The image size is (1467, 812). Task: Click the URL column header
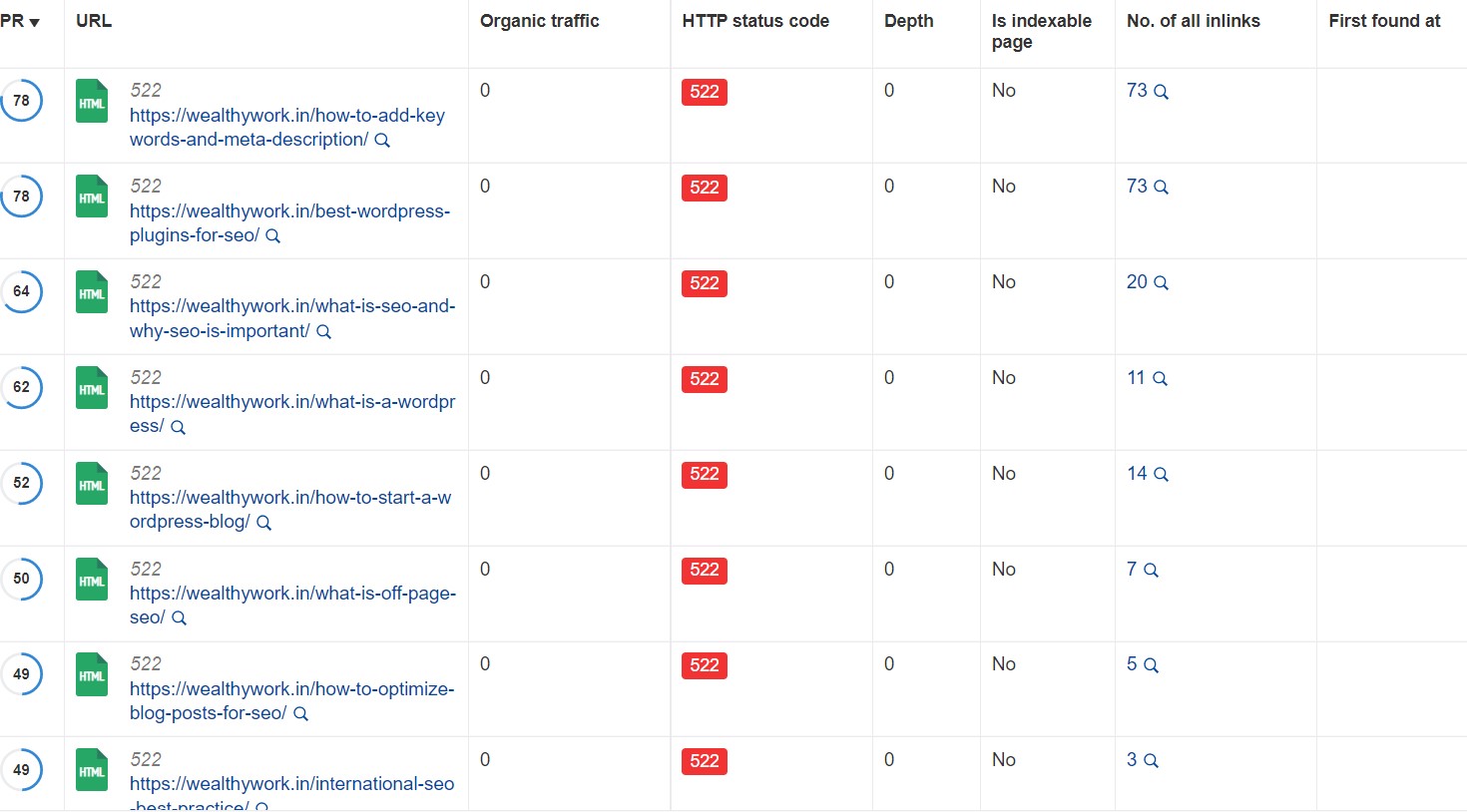click(x=94, y=21)
